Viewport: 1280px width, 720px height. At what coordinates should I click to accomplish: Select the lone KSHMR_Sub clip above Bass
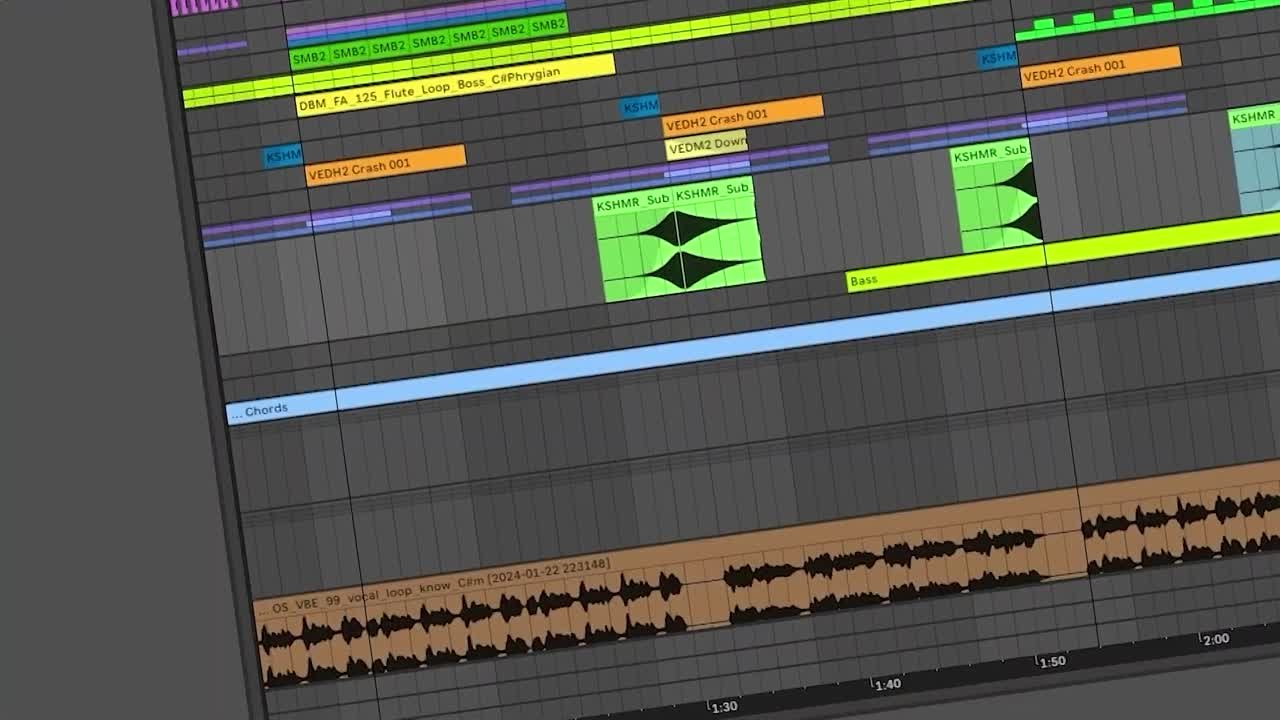(x=995, y=196)
